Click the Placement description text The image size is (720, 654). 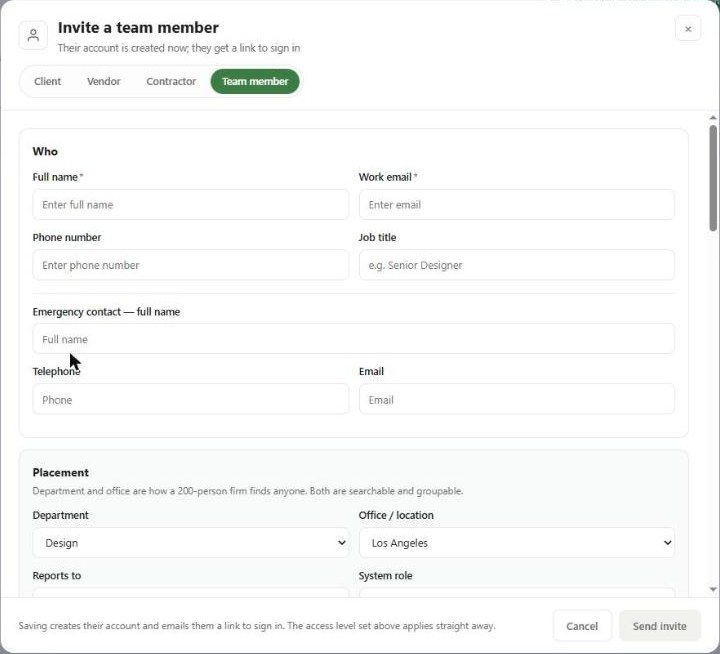tap(248, 491)
